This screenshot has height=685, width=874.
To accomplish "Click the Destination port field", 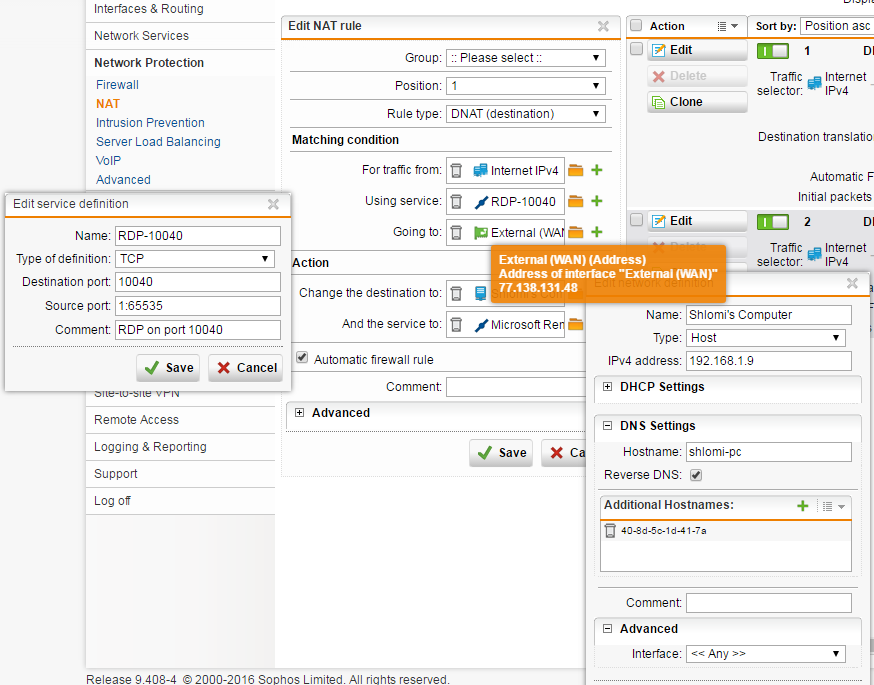I will pos(198,282).
